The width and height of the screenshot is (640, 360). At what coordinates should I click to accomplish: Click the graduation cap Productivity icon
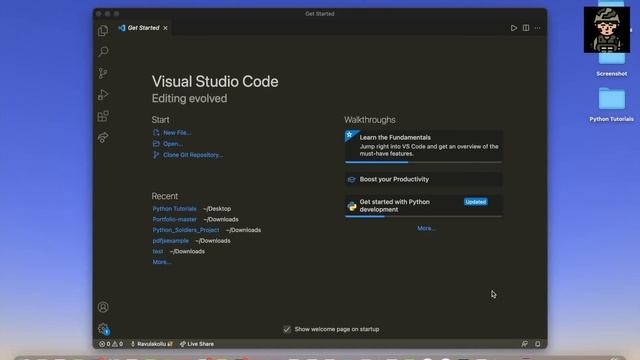pyautogui.click(x=351, y=180)
